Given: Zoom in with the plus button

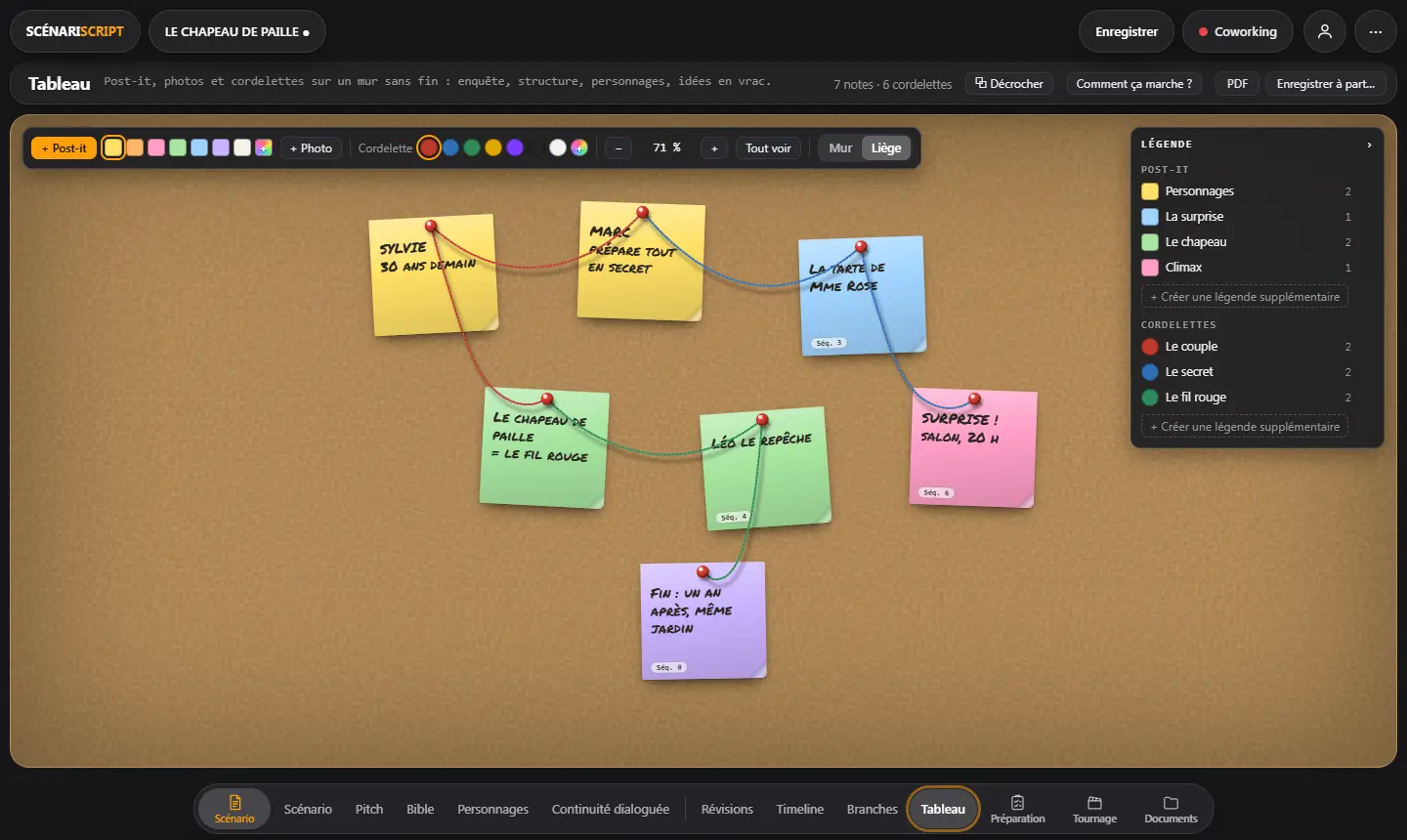Looking at the screenshot, I should 714,147.
